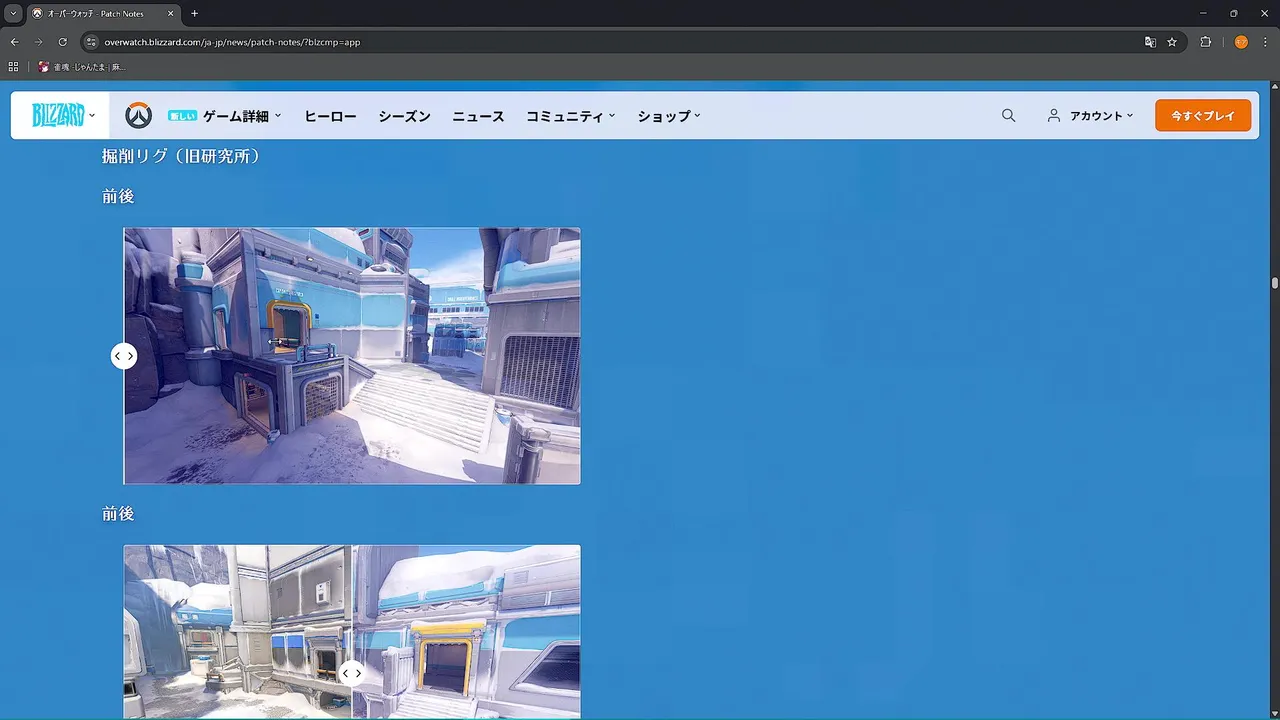Open the Chrome three-dot menu

point(1265,42)
